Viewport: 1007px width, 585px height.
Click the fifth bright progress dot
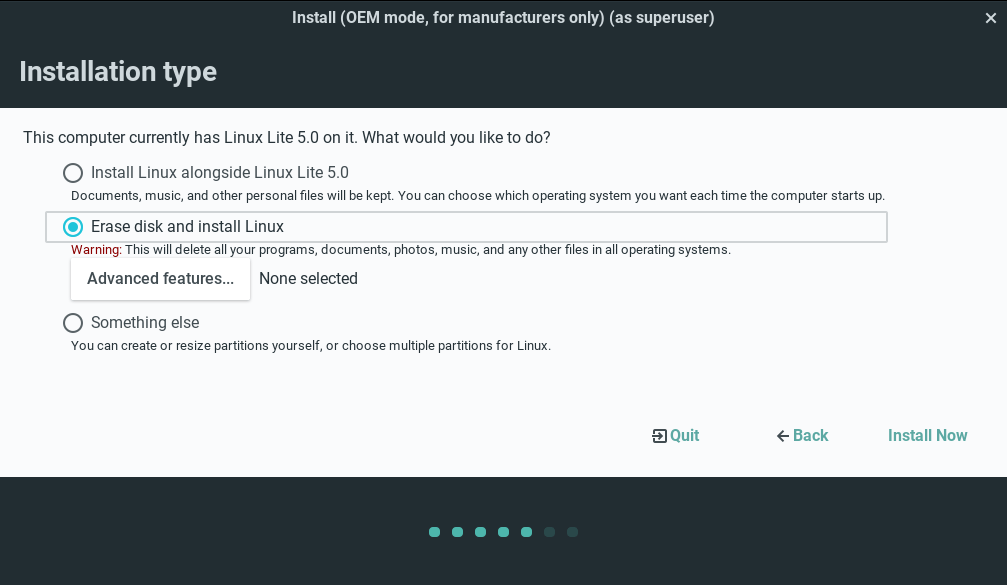pyautogui.click(x=526, y=532)
